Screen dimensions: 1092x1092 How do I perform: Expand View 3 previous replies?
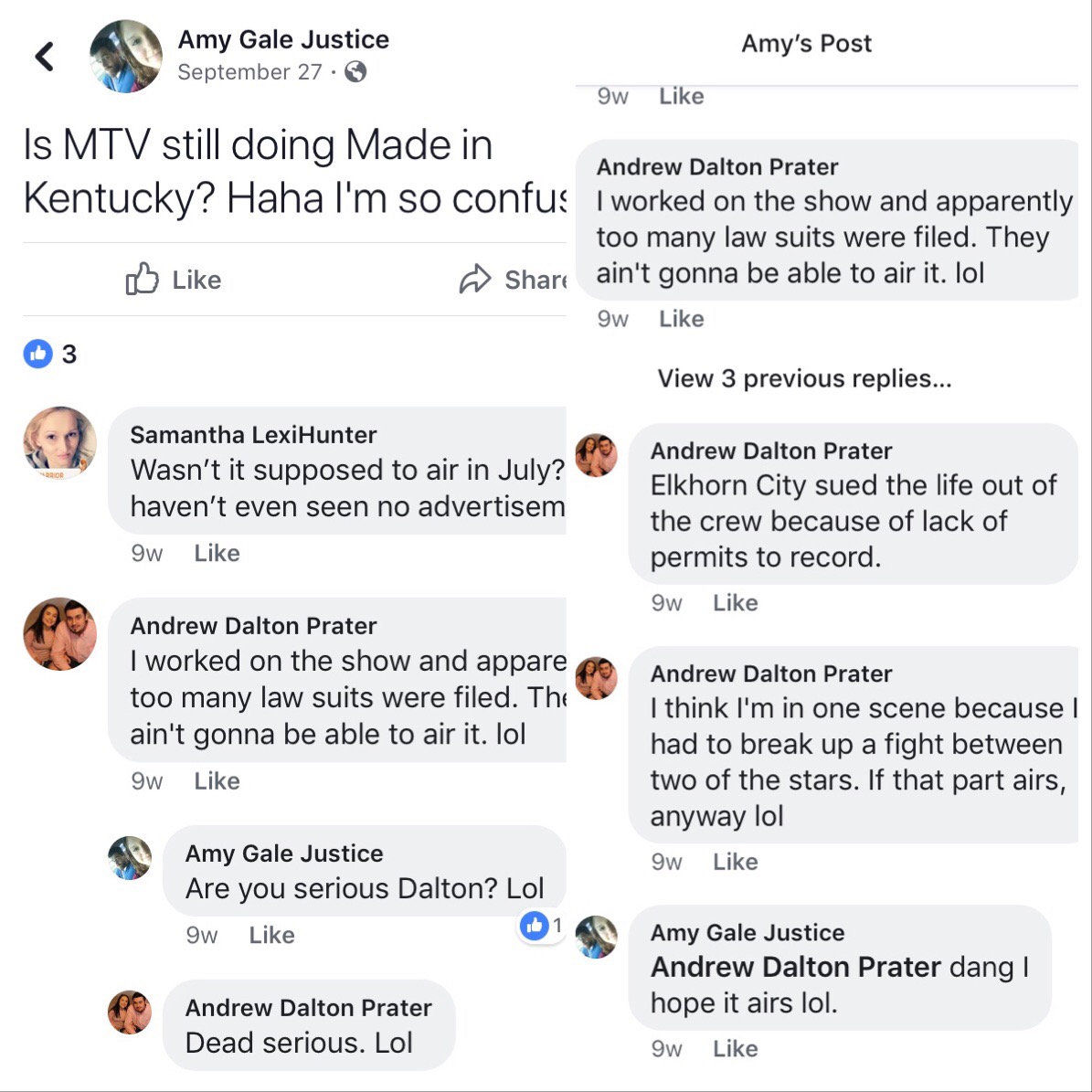click(804, 378)
